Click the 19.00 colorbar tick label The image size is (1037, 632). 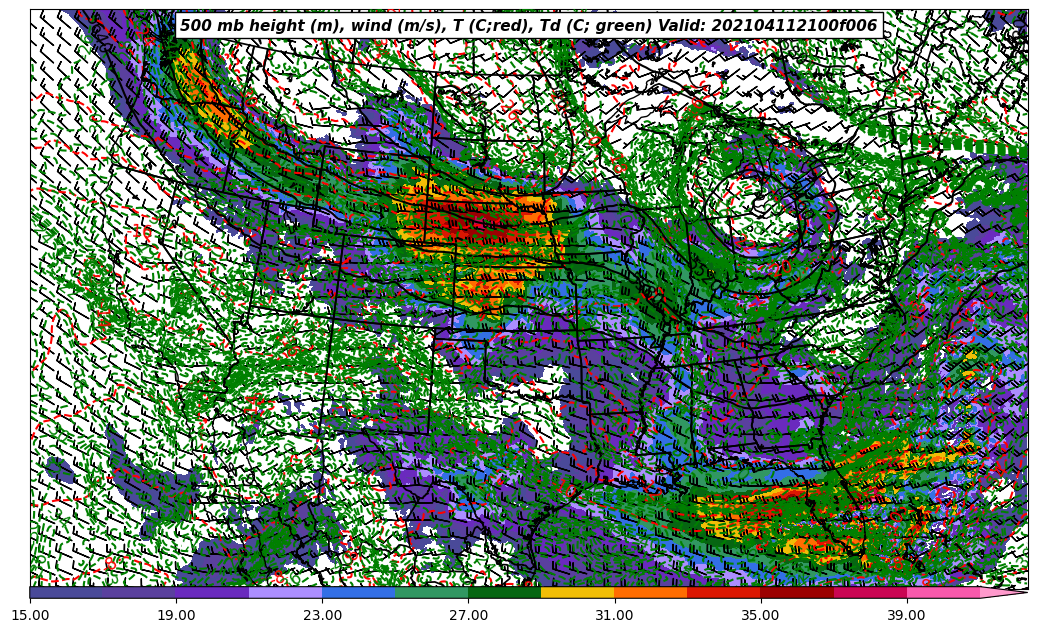click(176, 614)
